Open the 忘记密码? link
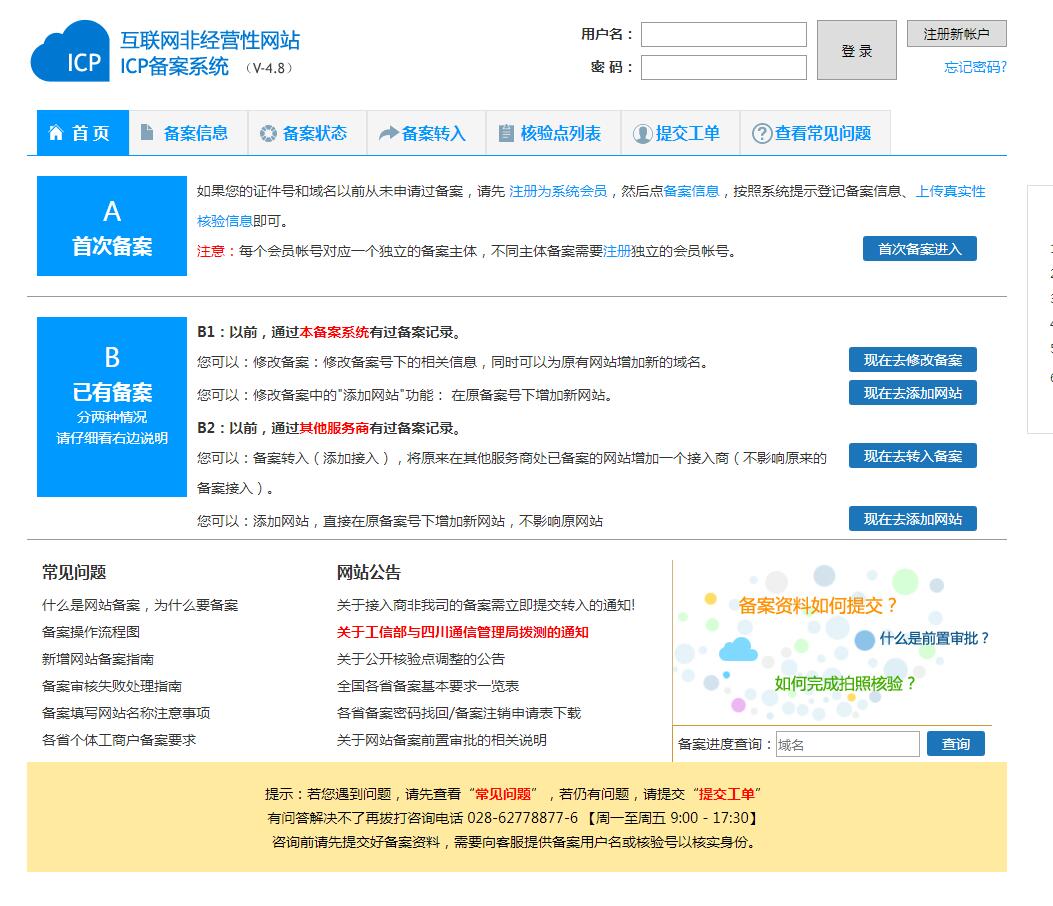Screen dimensions: 1053x906 pos(975,67)
